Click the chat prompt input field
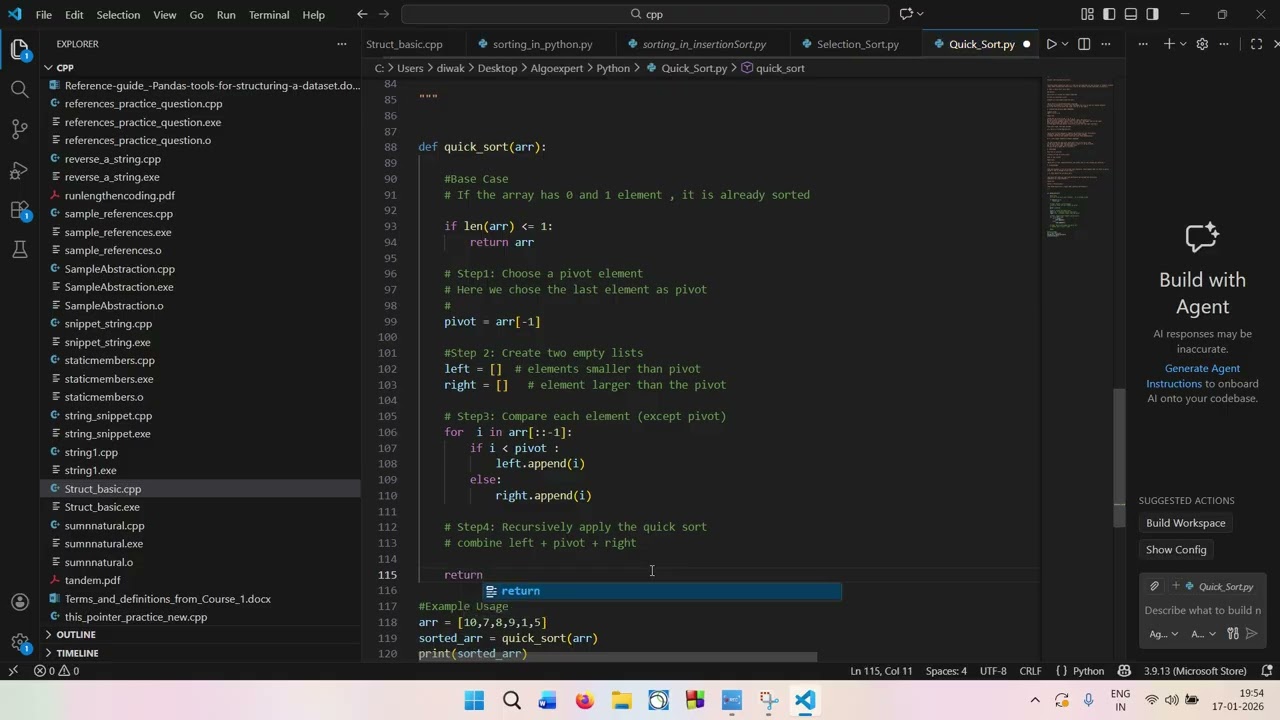1280x720 pixels. click(1203, 610)
